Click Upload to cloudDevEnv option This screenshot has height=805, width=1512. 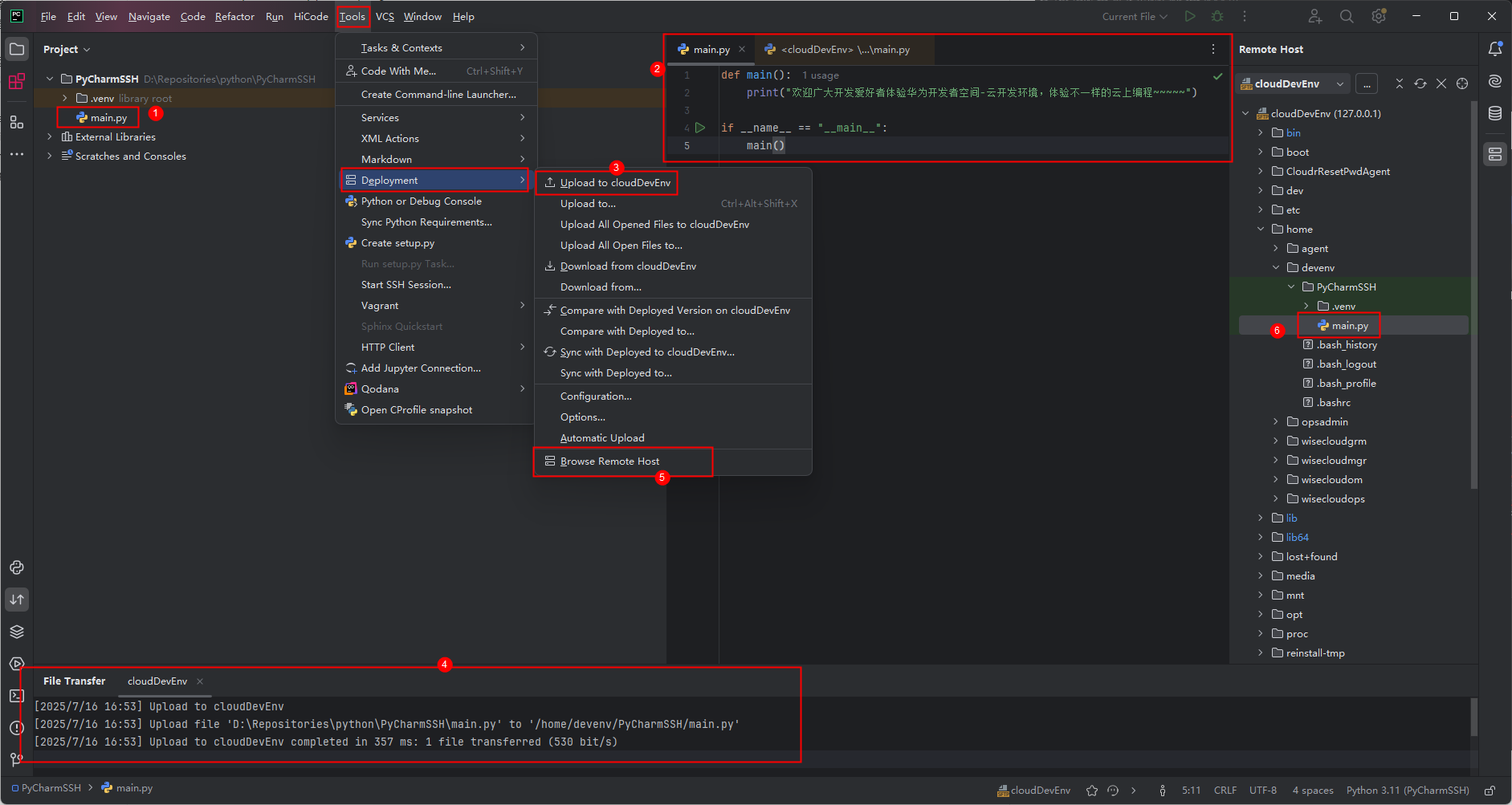coord(613,182)
